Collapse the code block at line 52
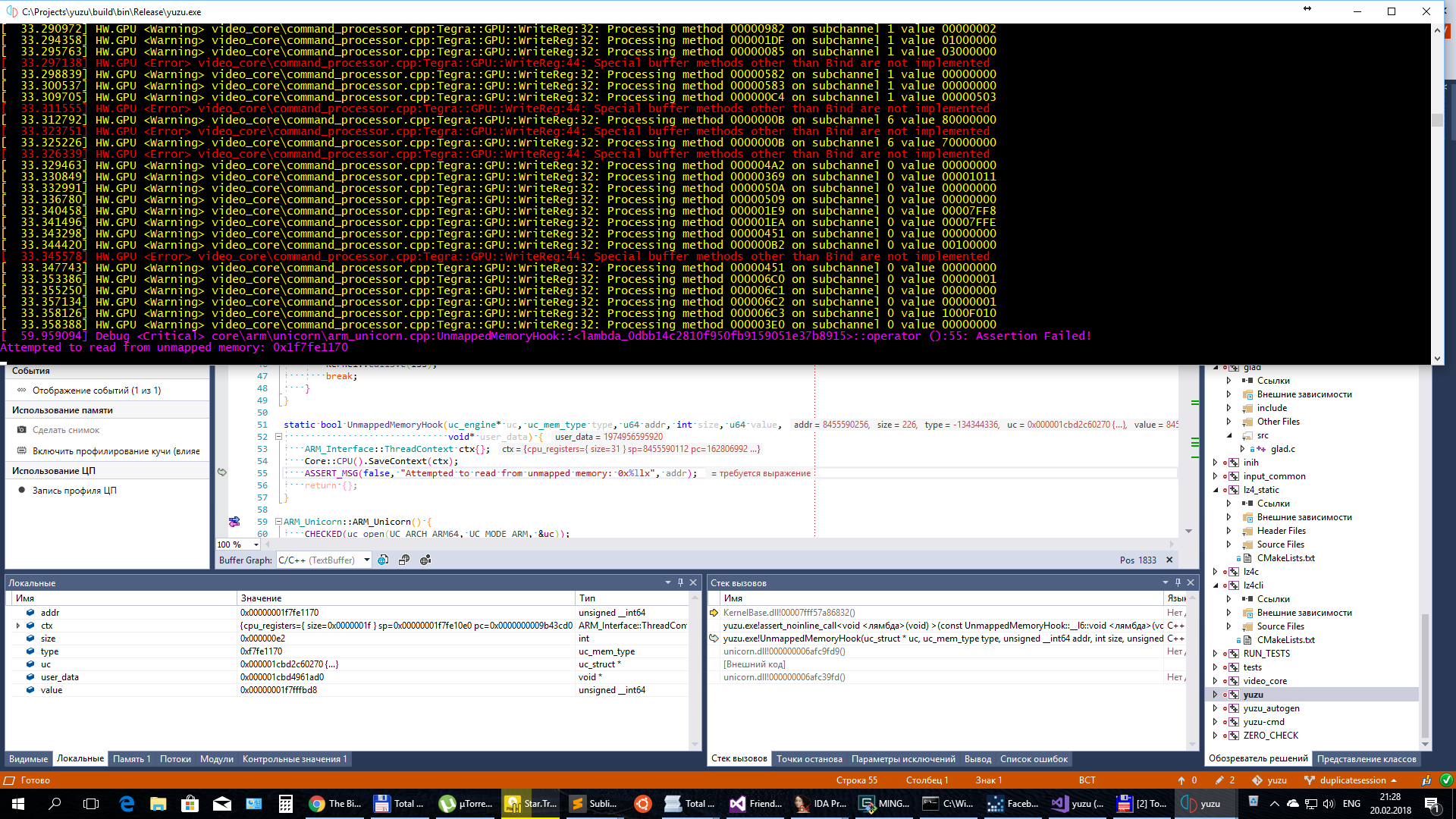Screen dimensions: 1456x819 click(278, 437)
